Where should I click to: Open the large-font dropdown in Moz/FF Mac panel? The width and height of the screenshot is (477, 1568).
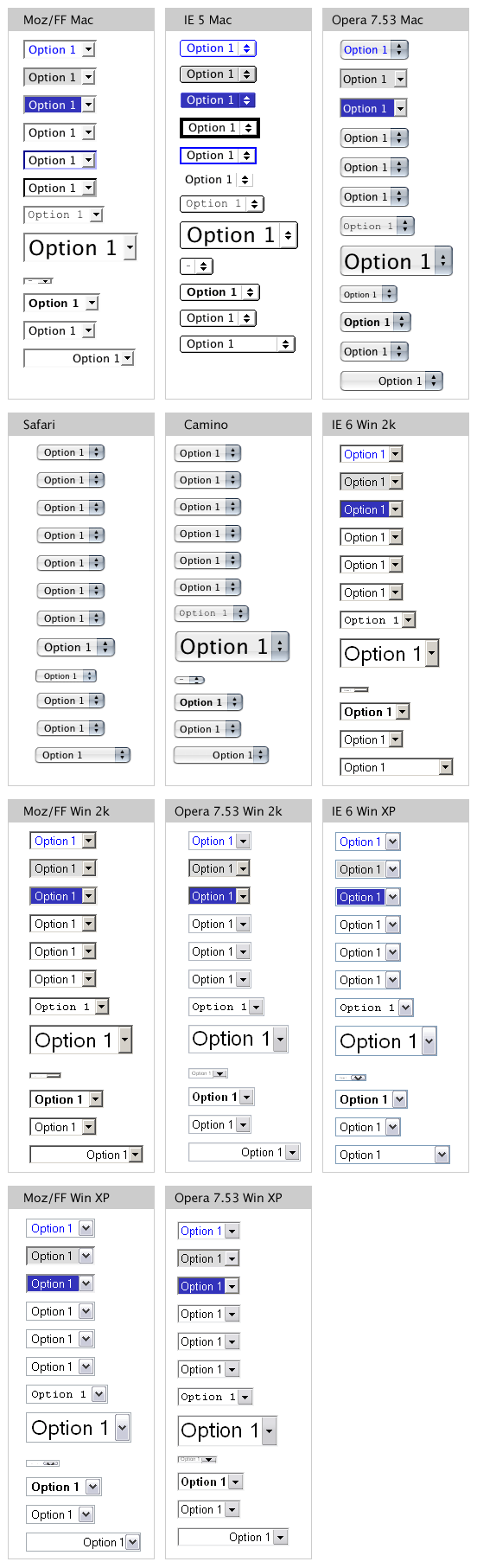[80, 248]
